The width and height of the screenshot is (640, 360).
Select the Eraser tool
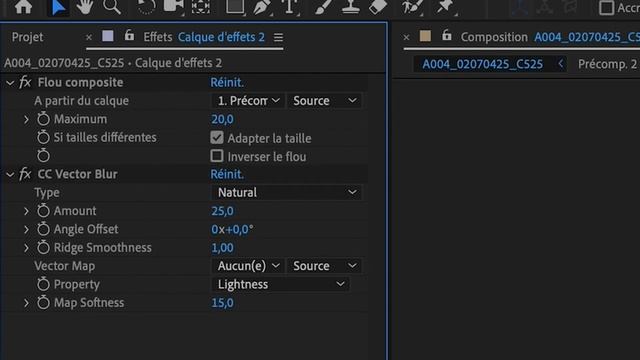(x=378, y=7)
